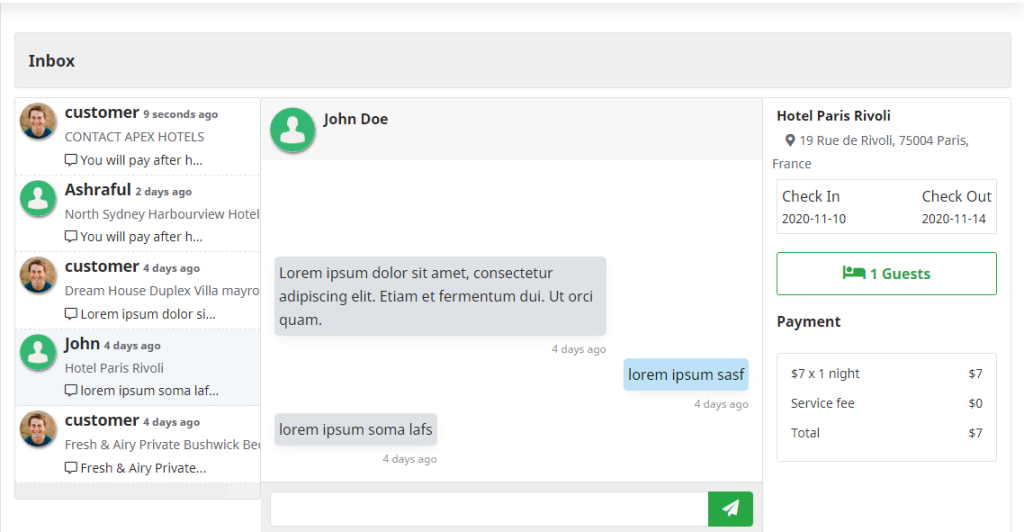Viewport: 1024px width, 532px height.
Task: Select the Fresh & Airy Private Bushwick conversation
Action: click(x=161, y=445)
